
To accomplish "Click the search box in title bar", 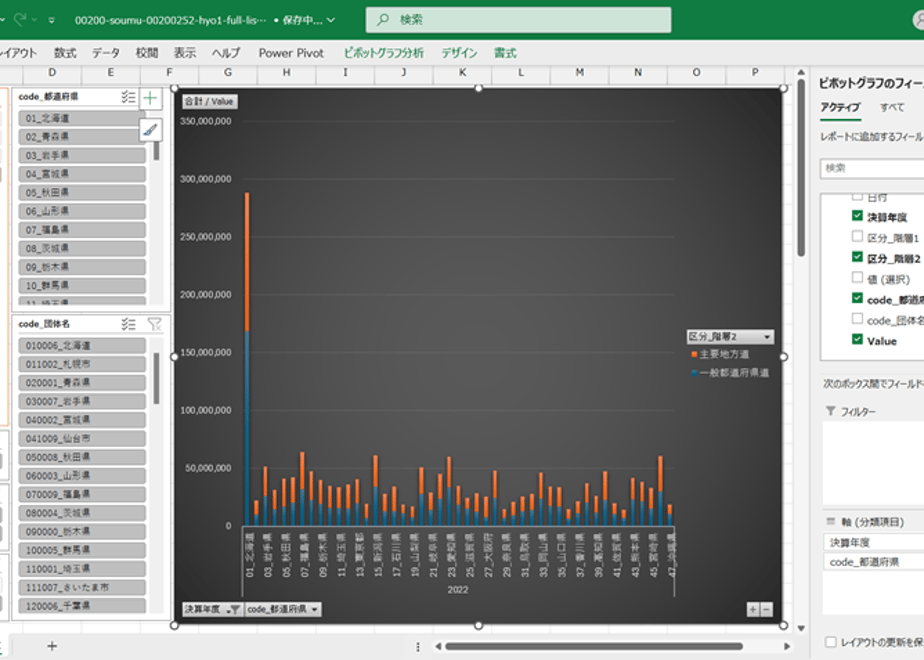I will [518, 19].
